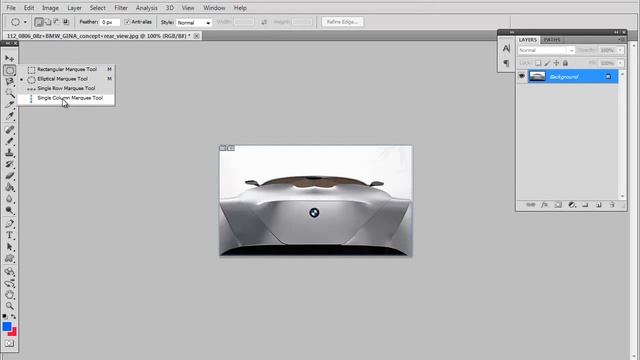This screenshot has width=640, height=360.
Task: Open the Layers panel options menu
Action: [x=621, y=40]
